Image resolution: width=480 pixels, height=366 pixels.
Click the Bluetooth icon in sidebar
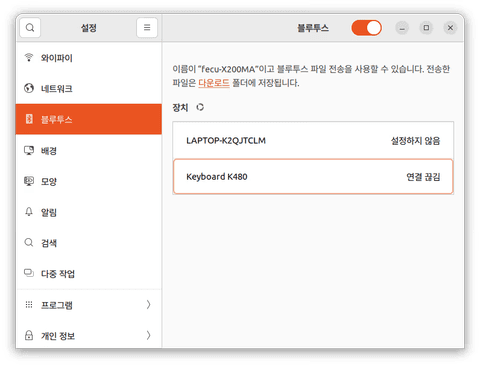29,119
